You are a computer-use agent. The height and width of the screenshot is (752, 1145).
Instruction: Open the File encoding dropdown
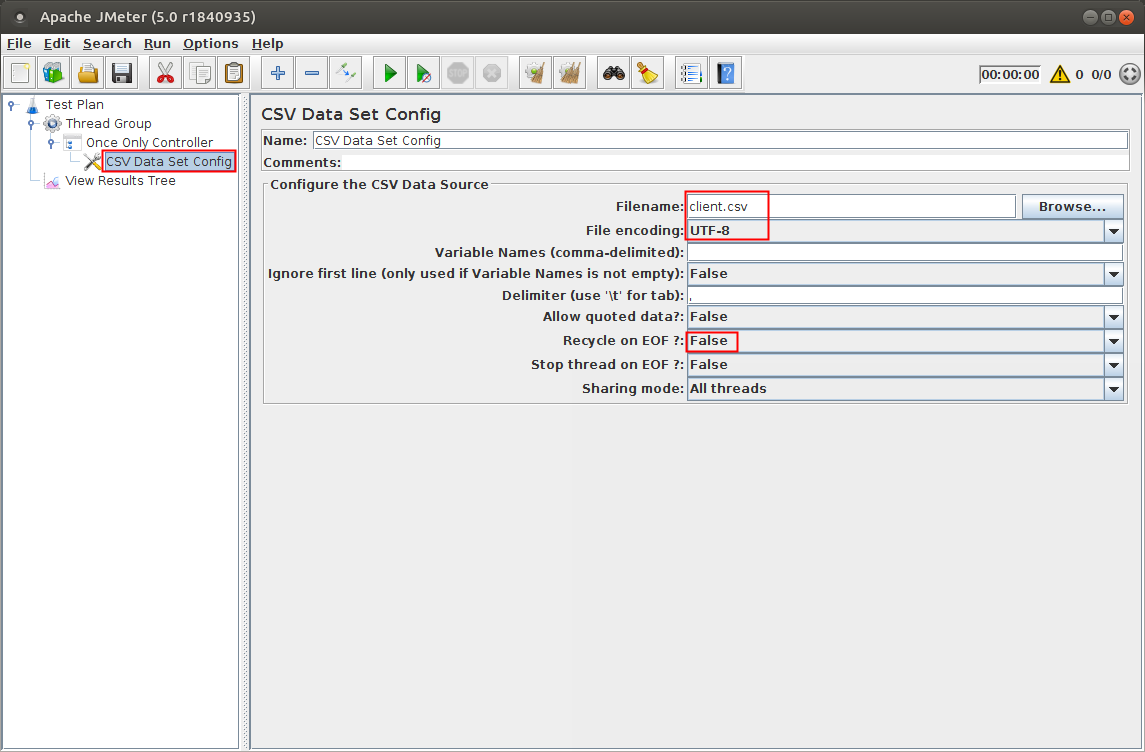[1114, 231]
